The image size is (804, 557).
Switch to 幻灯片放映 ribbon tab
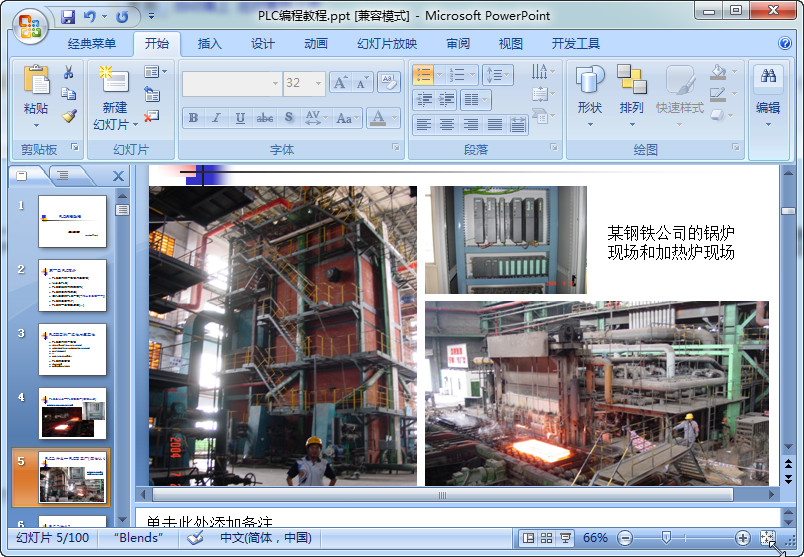[x=387, y=44]
